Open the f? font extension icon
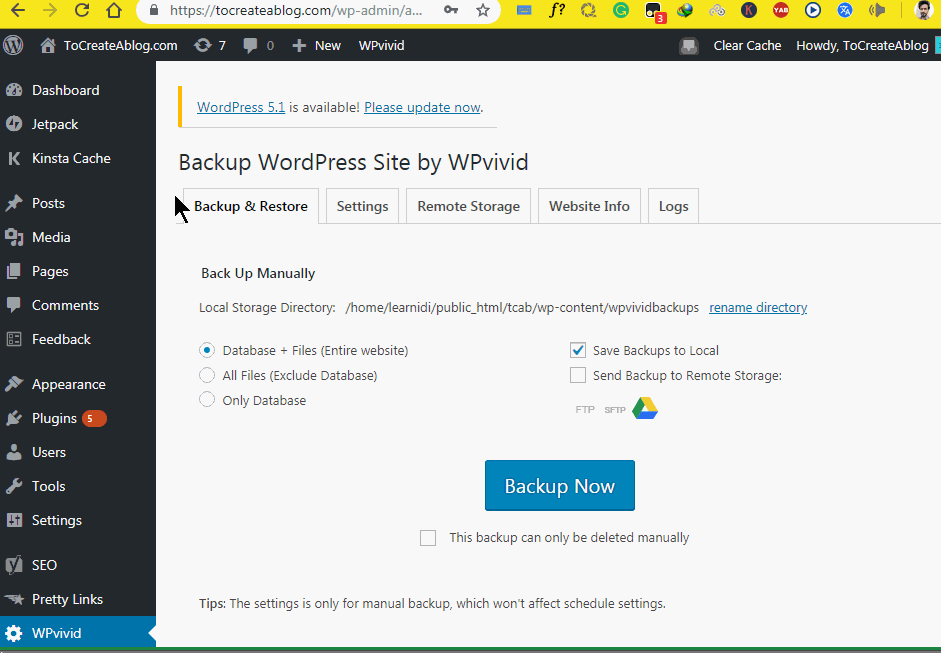The width and height of the screenshot is (941, 653). pos(557,10)
